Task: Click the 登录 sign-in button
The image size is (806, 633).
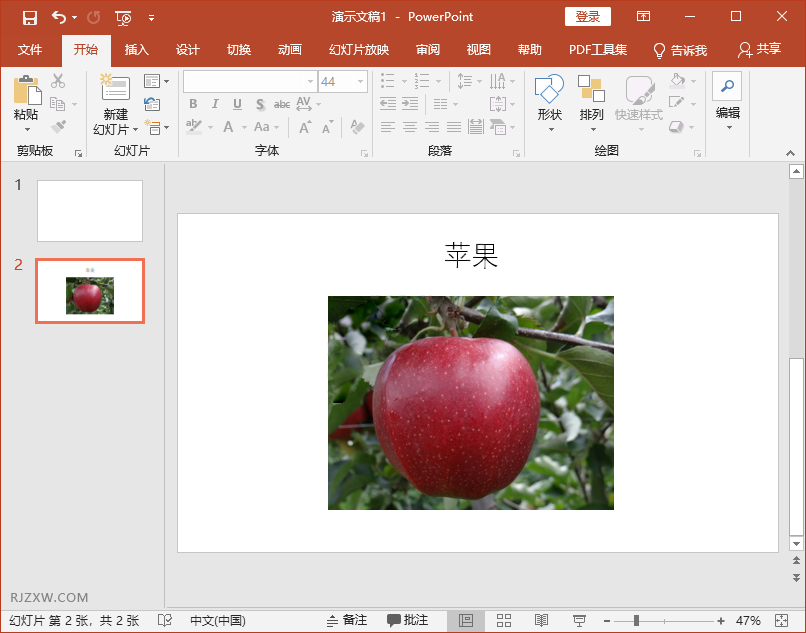Action: (587, 17)
